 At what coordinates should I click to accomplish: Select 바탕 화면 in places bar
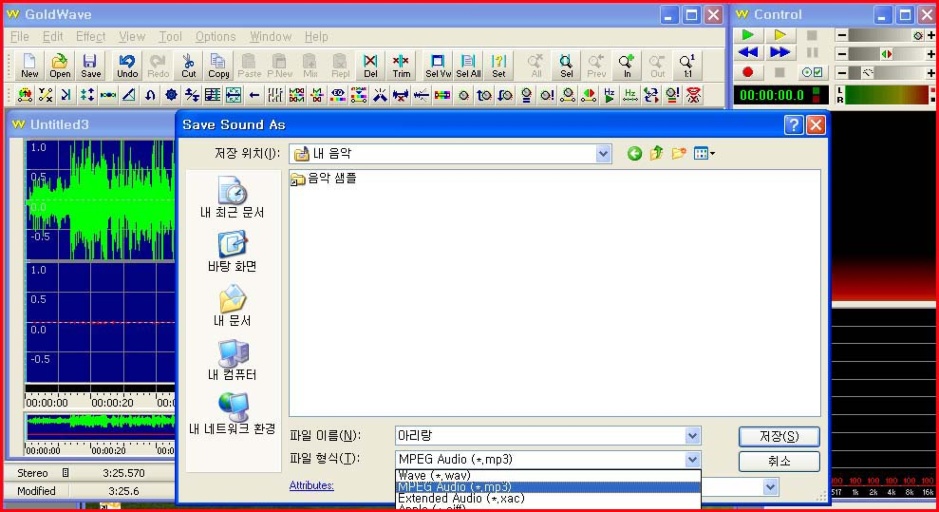click(x=232, y=252)
